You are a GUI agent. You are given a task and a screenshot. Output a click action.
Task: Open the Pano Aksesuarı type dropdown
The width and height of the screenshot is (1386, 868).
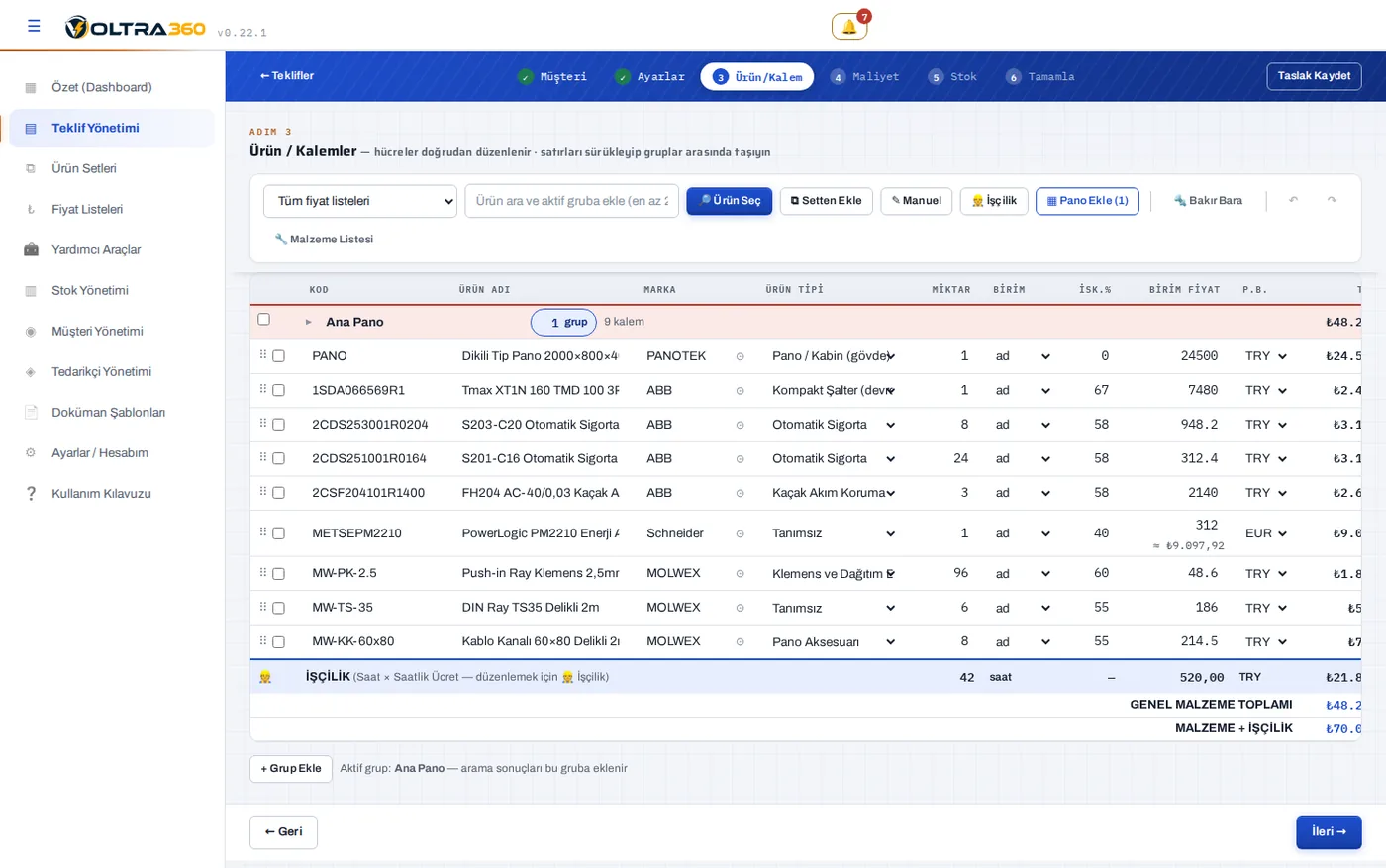coord(833,642)
